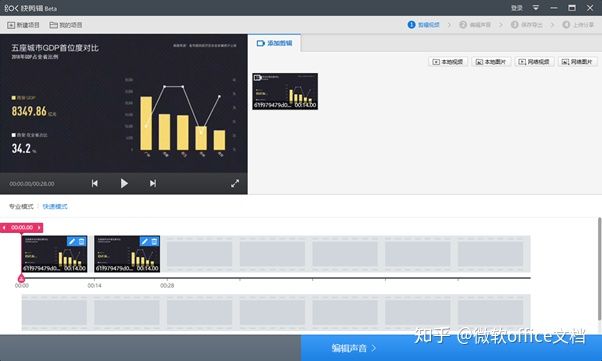Delete the second timeline clip with trash icon
The width and height of the screenshot is (602, 361).
coord(154,241)
